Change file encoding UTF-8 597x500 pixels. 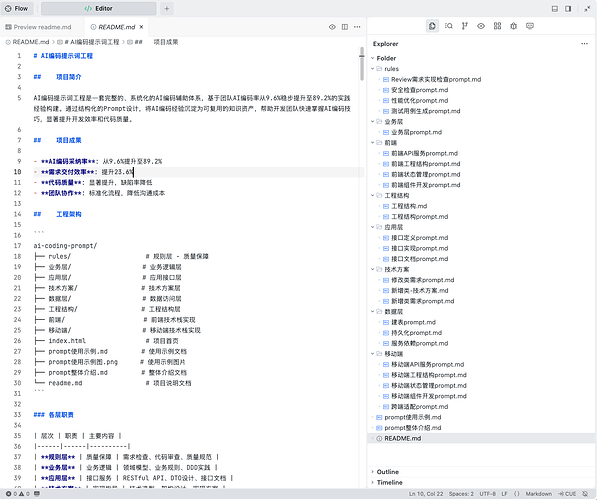(x=487, y=494)
